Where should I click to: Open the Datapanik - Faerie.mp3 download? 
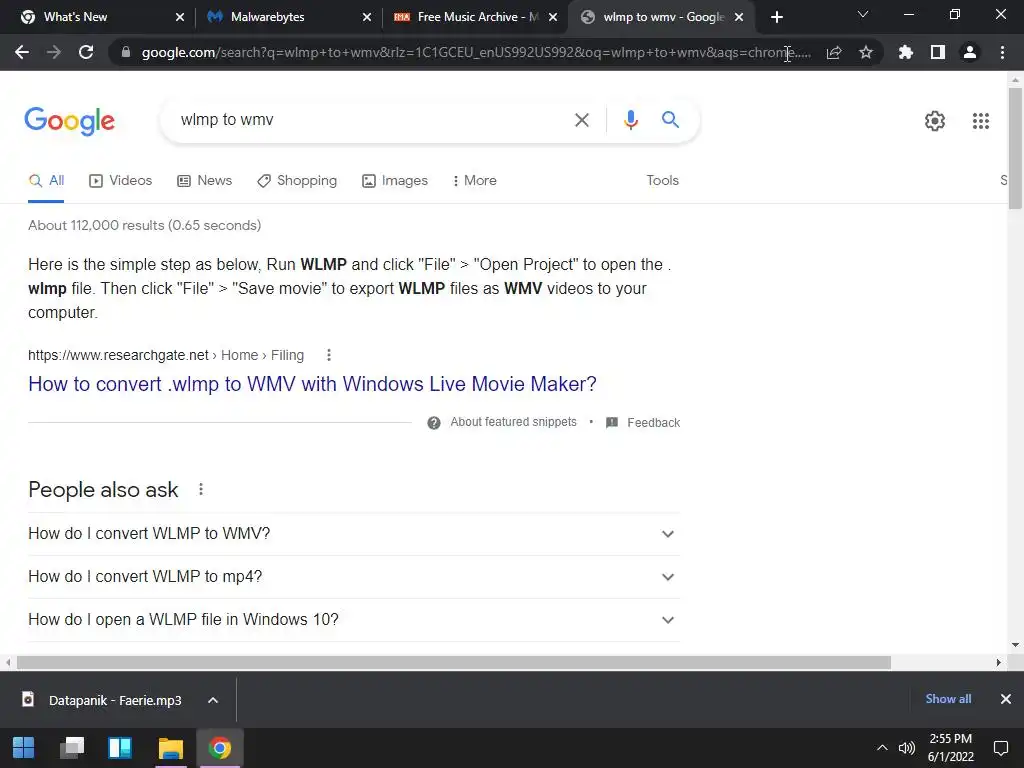click(x=115, y=700)
